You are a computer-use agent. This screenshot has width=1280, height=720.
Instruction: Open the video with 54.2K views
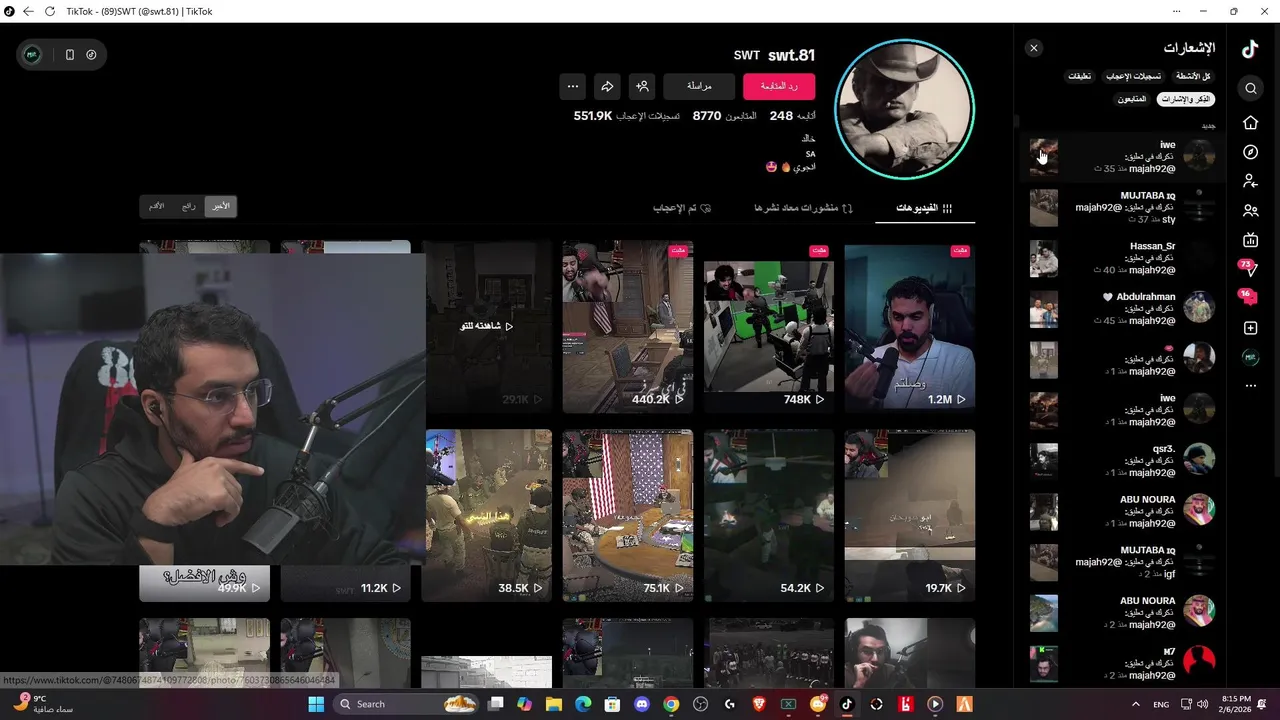[x=769, y=515]
